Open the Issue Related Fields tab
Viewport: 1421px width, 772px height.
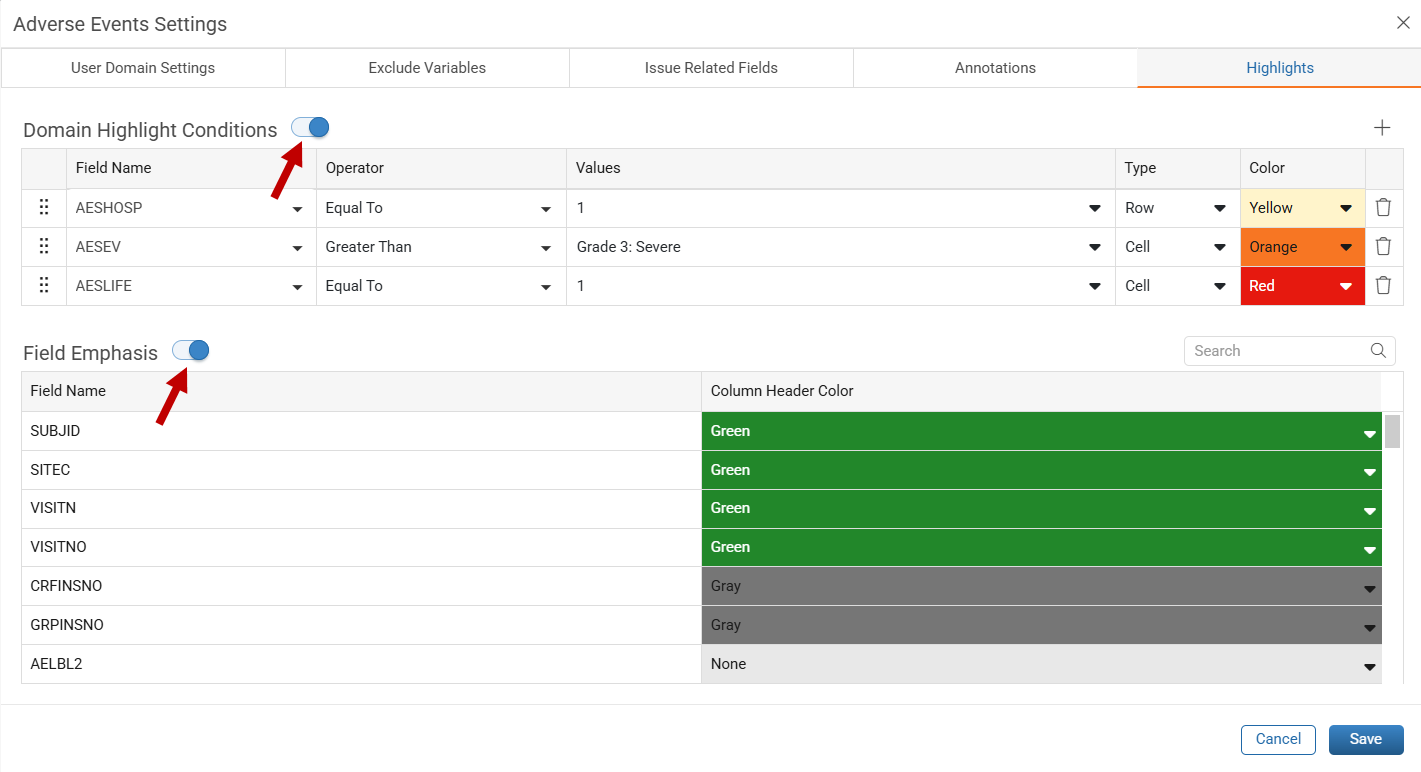711,68
